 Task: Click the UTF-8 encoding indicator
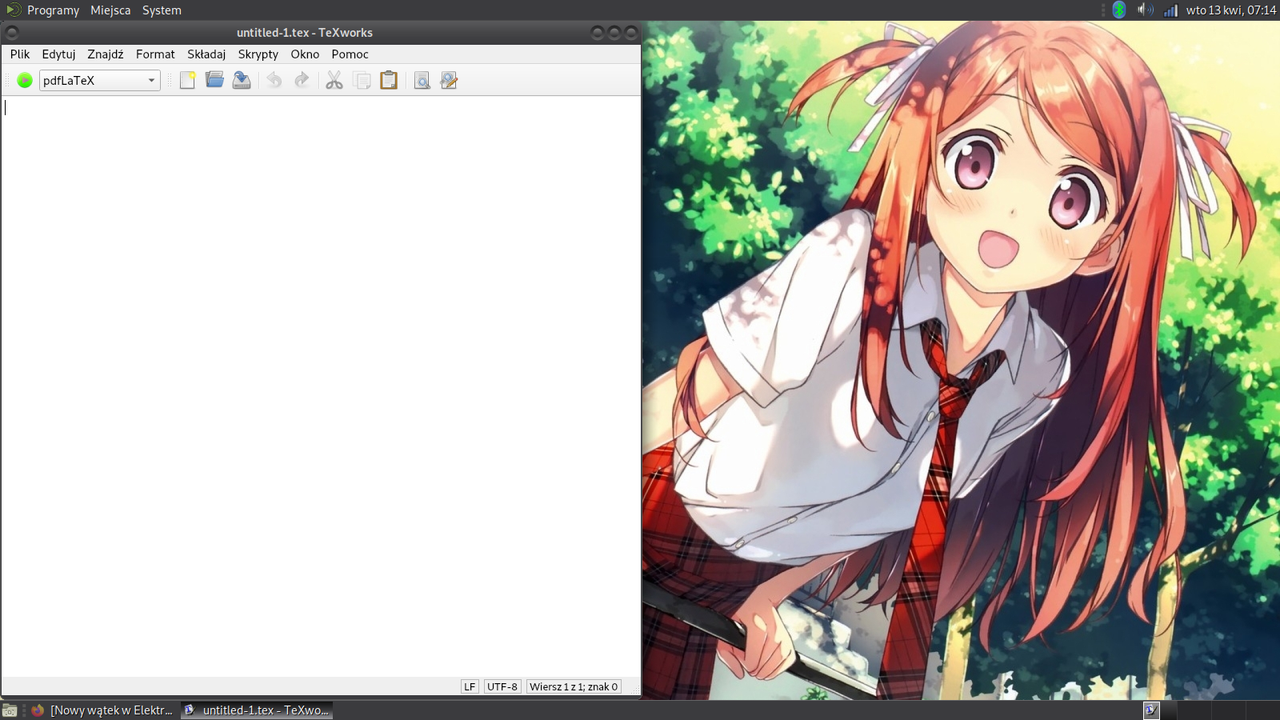pos(502,687)
